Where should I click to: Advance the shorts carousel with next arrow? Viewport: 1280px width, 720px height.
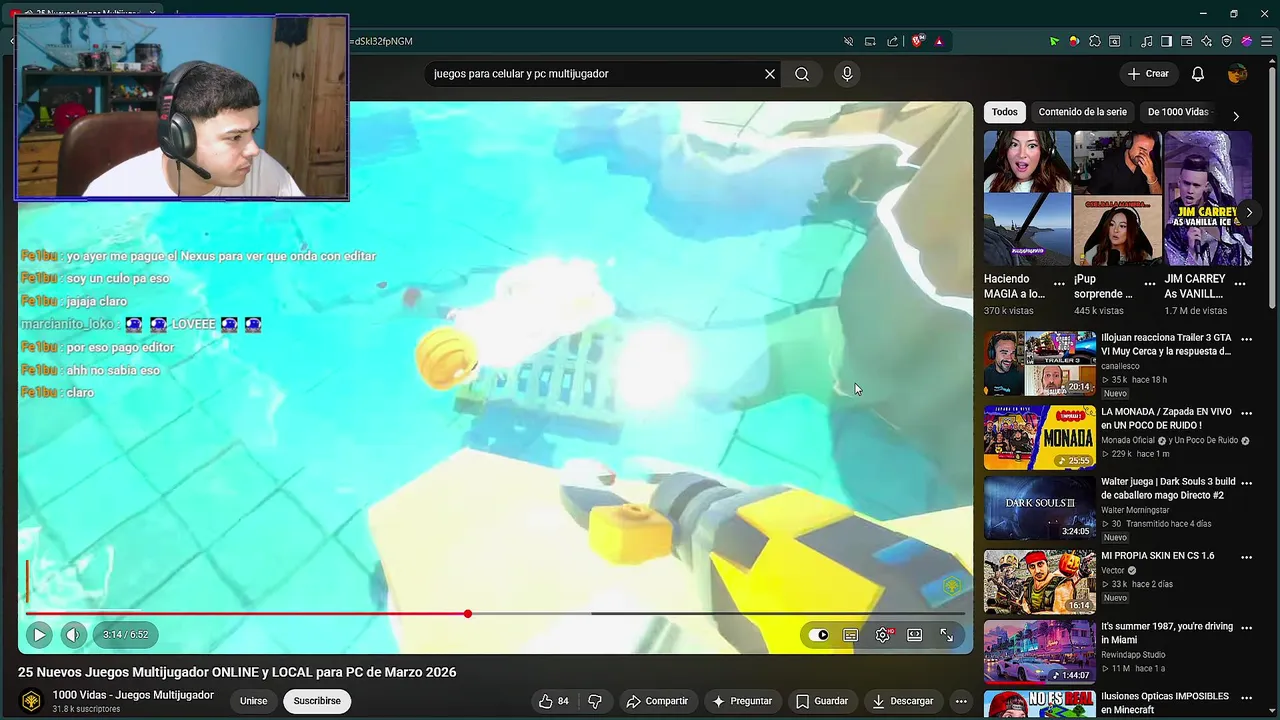pyautogui.click(x=1248, y=212)
